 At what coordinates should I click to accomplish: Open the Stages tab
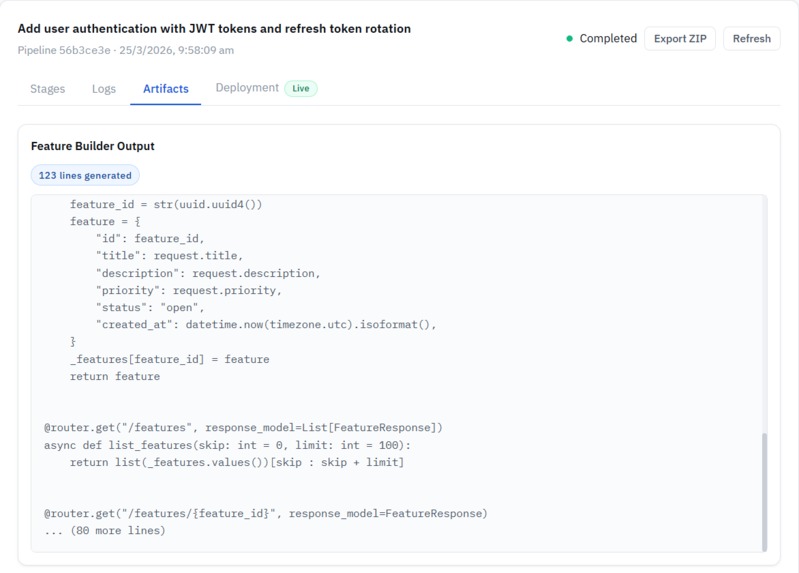click(x=47, y=89)
